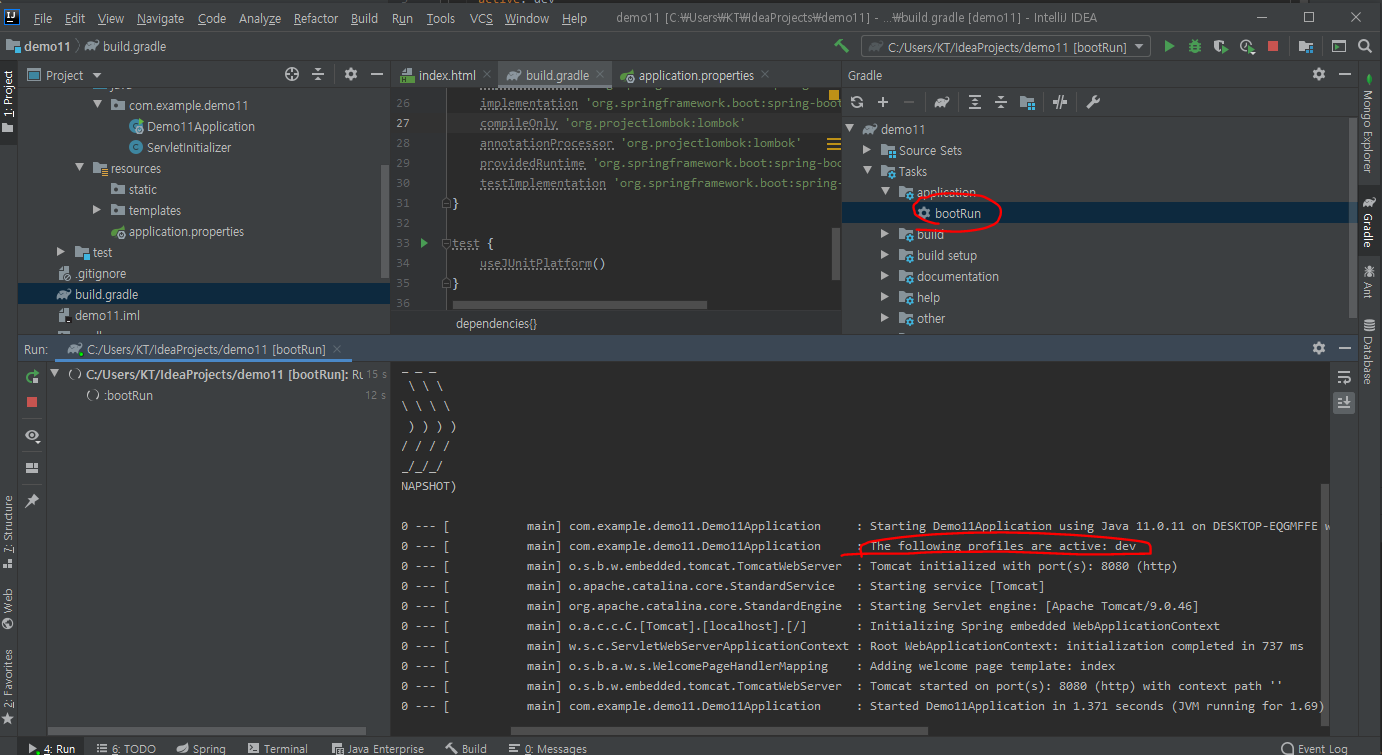
Task: Open the Mongo Explorer side panel
Action: pos(1368,122)
